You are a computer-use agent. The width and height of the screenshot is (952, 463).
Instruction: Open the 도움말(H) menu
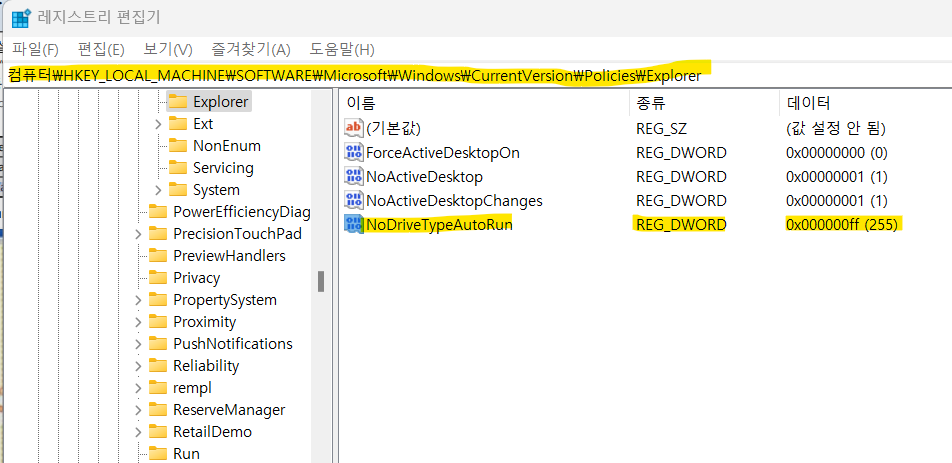click(342, 49)
